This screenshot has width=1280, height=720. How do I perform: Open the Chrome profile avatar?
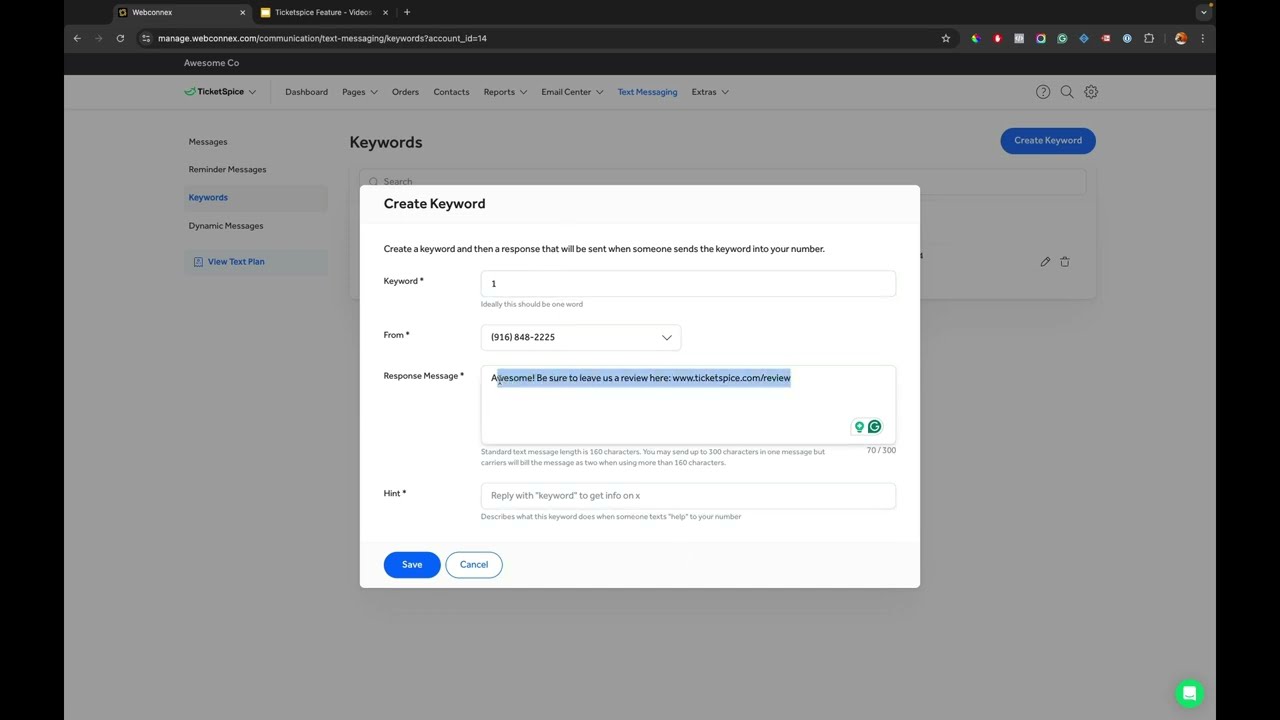pos(1181,38)
